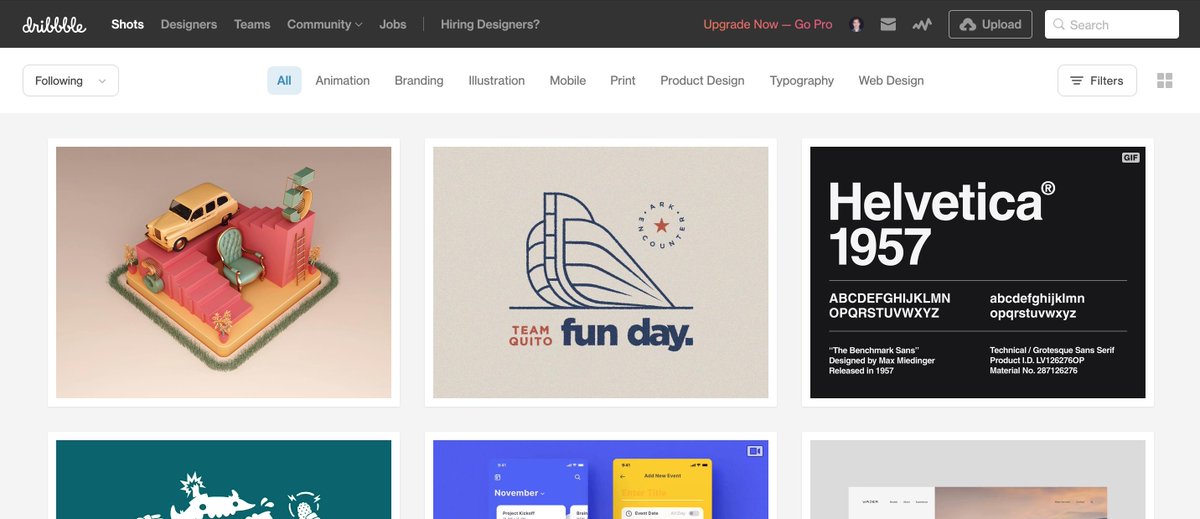
Task: Click the GIF badge on Helvetica shot
Action: tap(1131, 158)
